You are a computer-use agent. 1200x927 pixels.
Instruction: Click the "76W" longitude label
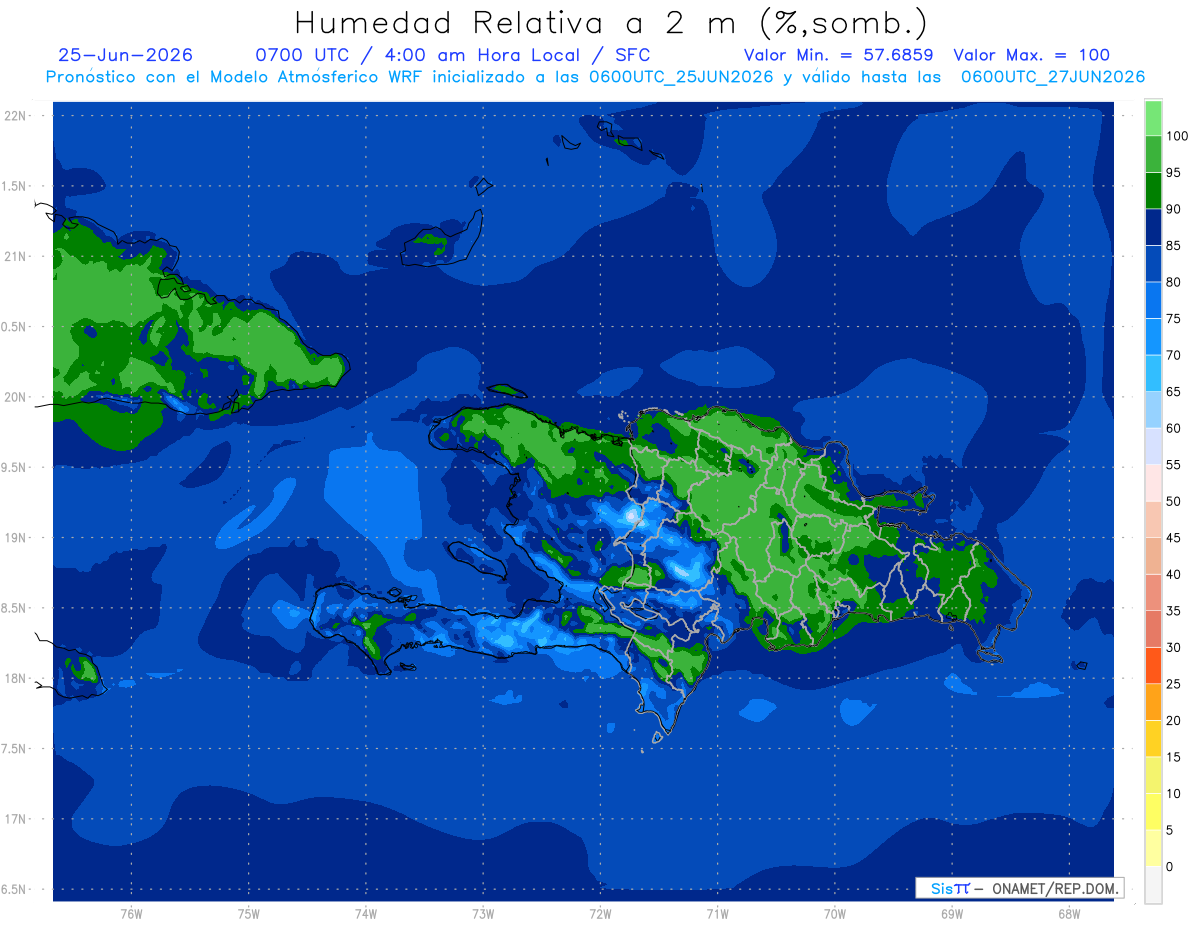point(131,914)
